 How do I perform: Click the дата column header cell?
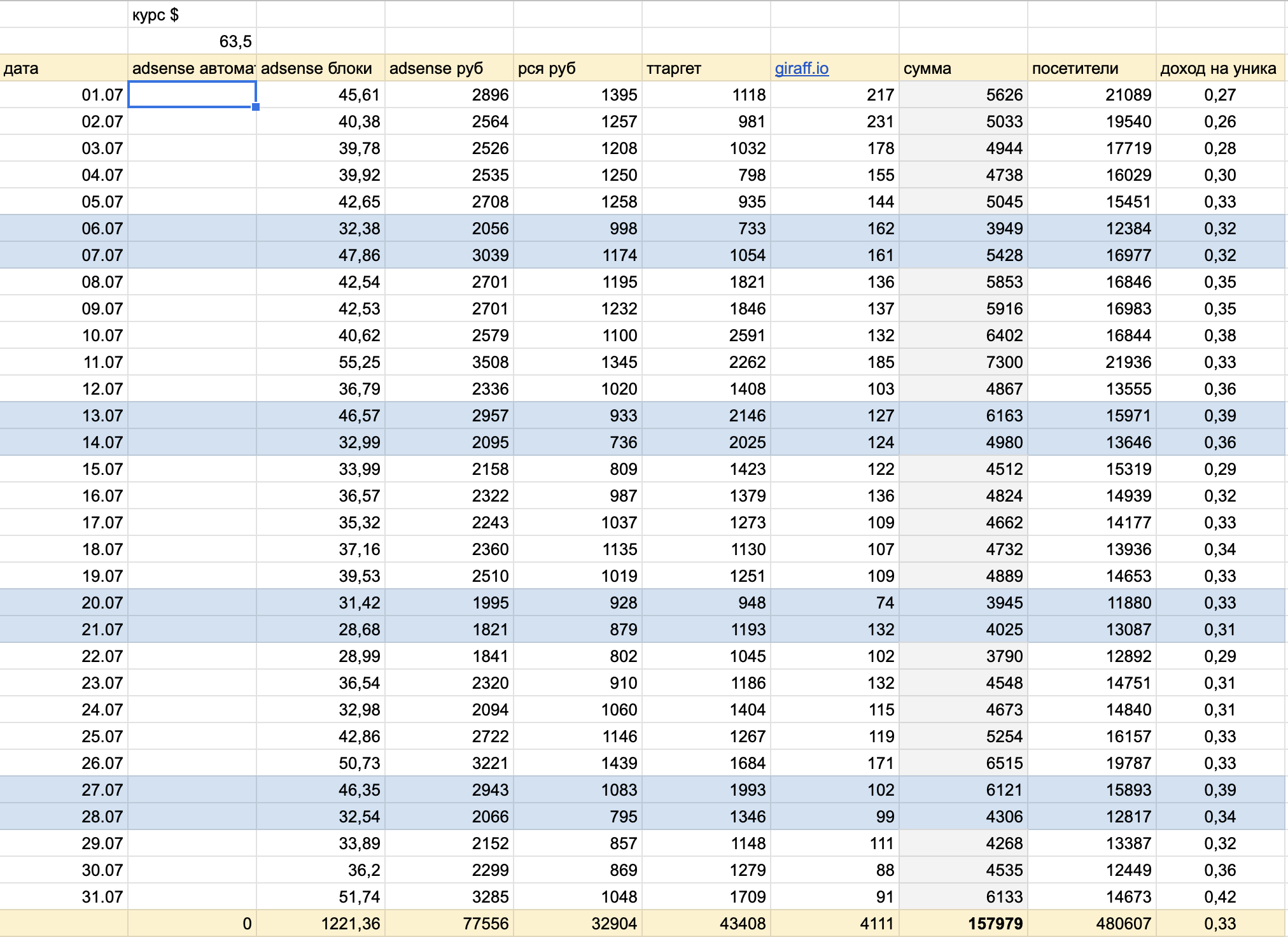pyautogui.click(x=64, y=68)
